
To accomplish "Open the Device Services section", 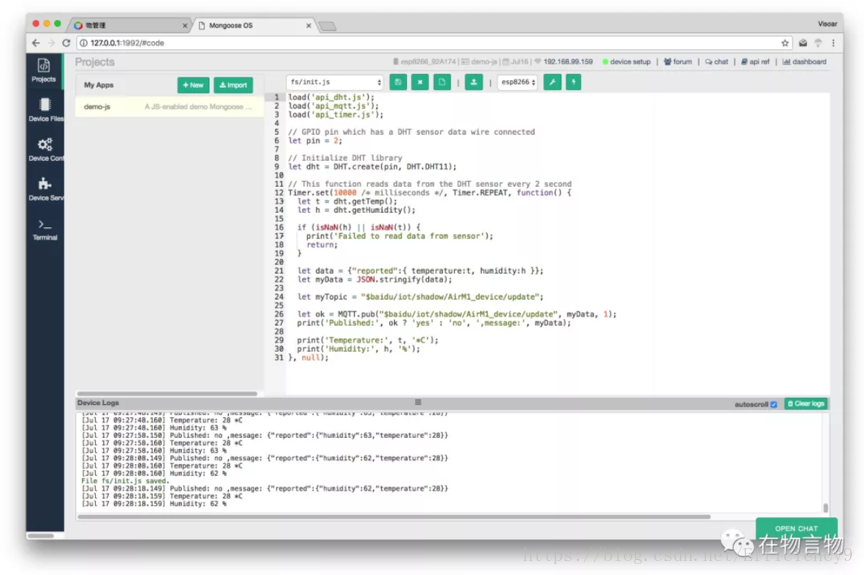I will click(x=45, y=189).
